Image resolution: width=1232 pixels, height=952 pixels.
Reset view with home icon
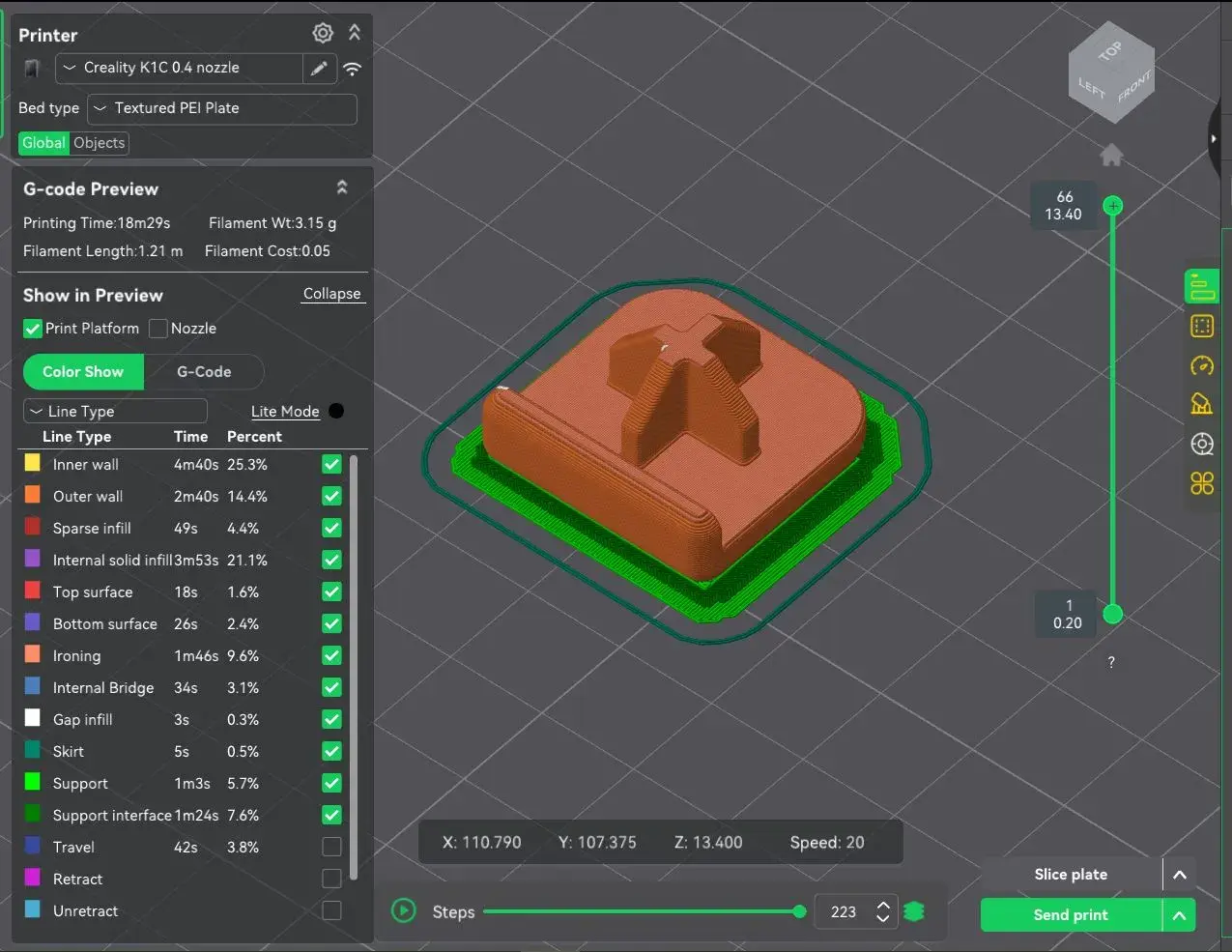(x=1111, y=155)
